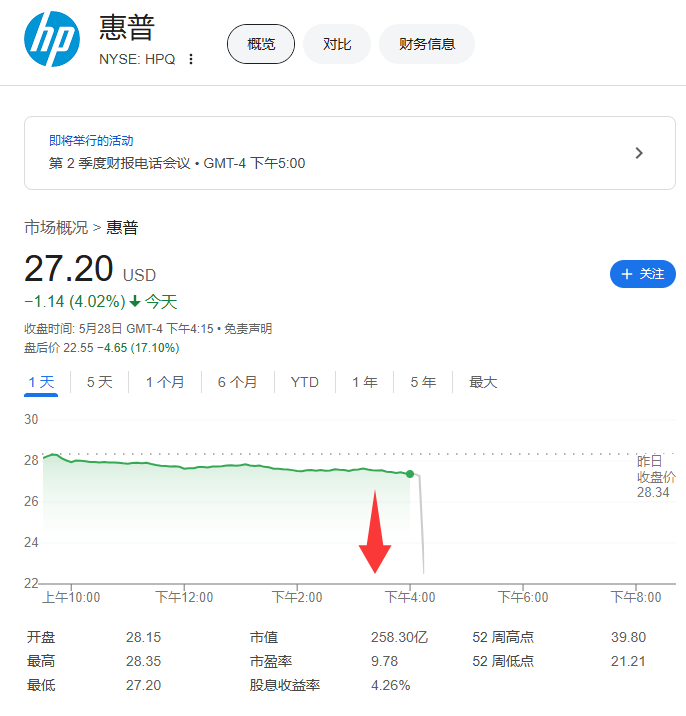Screen dimensions: 686x716
Task: Click the NYSE: HPQ ticker text
Action: coord(137,59)
